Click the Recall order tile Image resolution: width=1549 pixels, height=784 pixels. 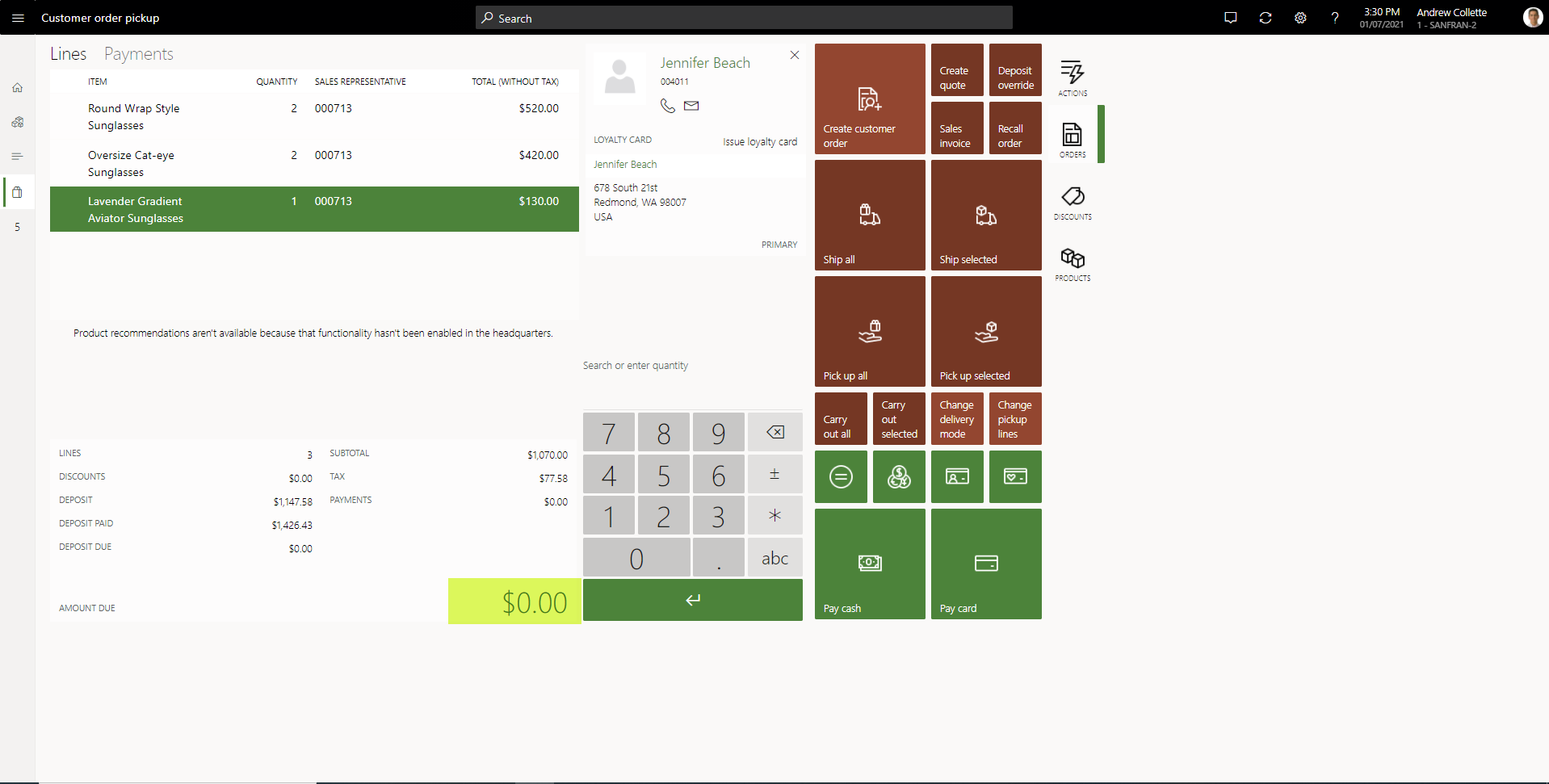pyautogui.click(x=1015, y=128)
